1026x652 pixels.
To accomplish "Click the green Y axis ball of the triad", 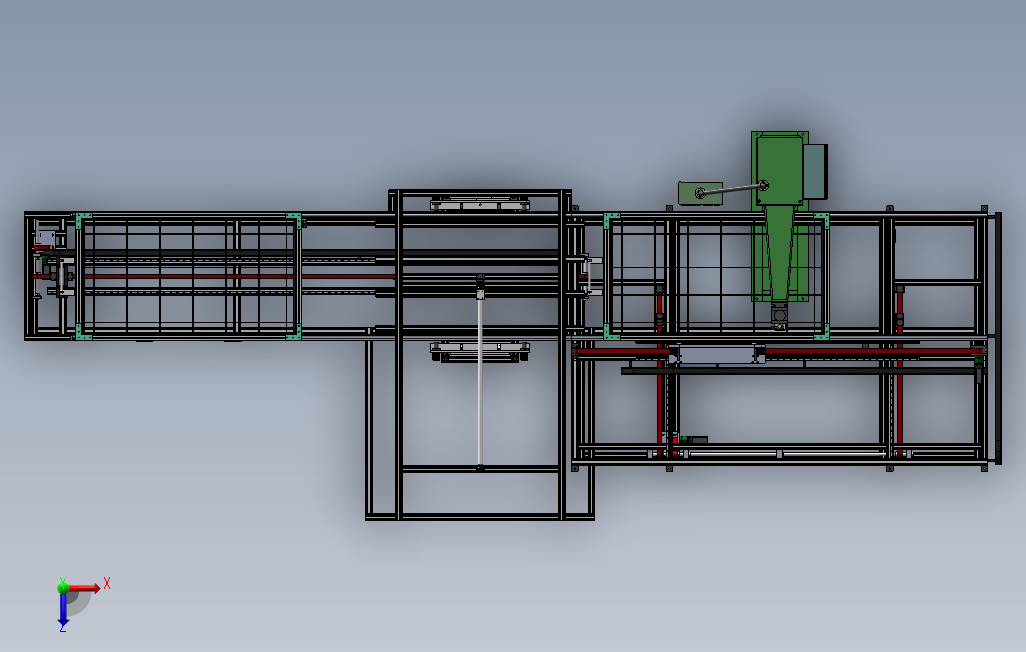I will (63, 587).
